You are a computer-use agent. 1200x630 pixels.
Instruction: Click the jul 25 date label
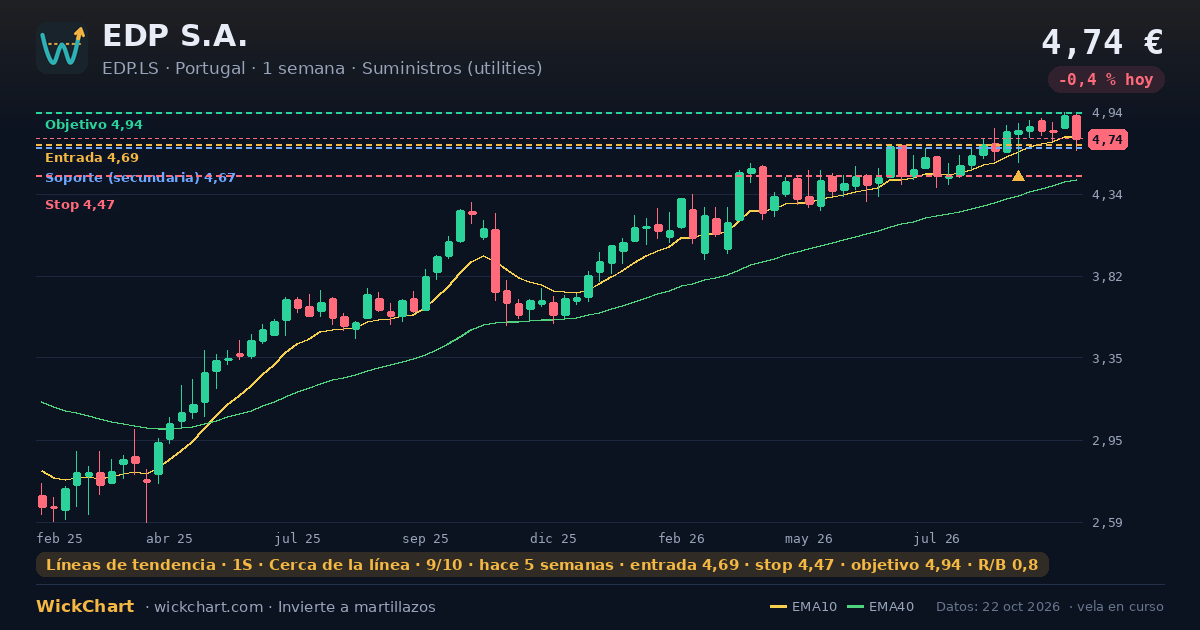298,538
